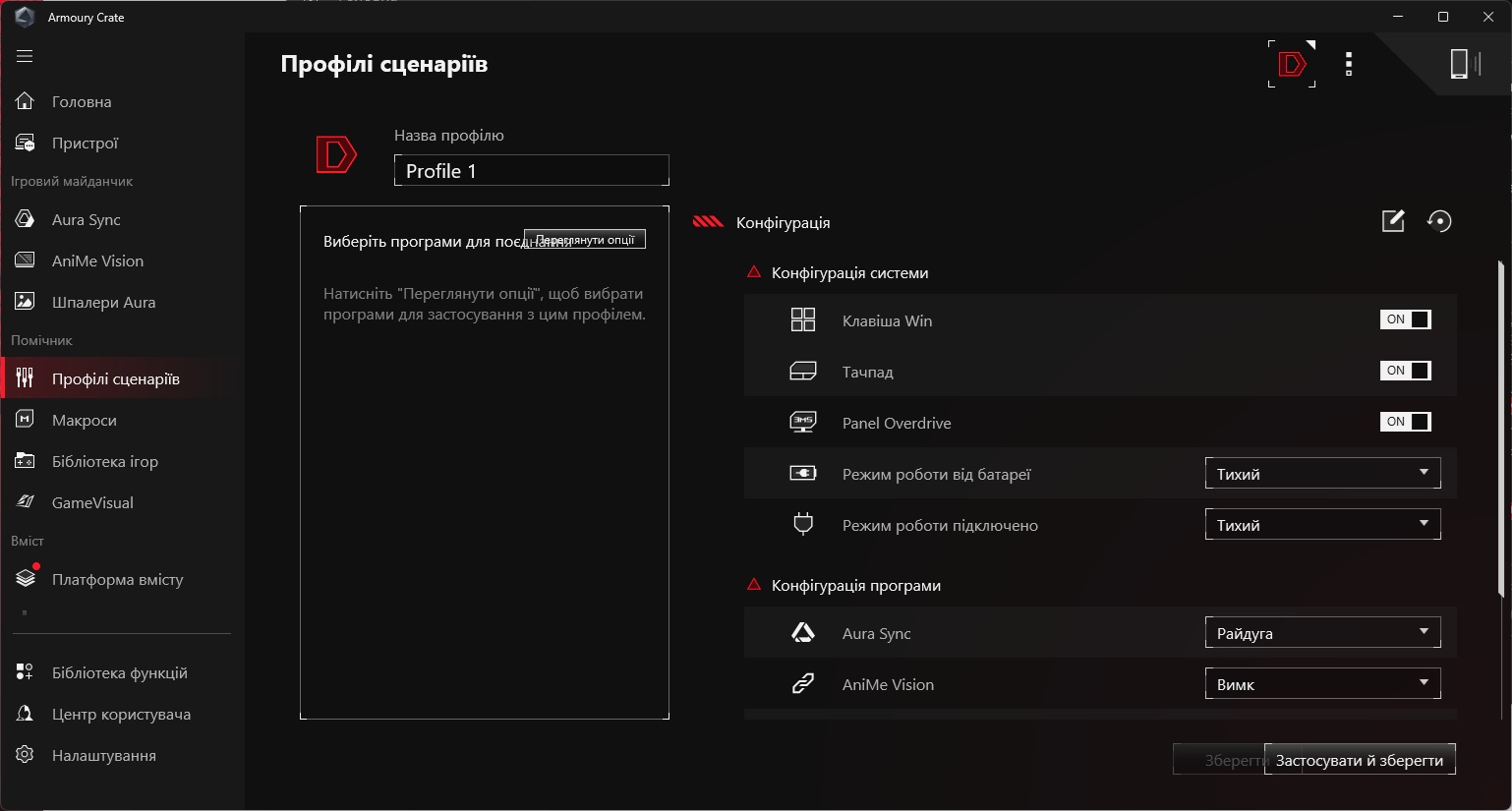Click the red profile icon in header

[x=1292, y=64]
